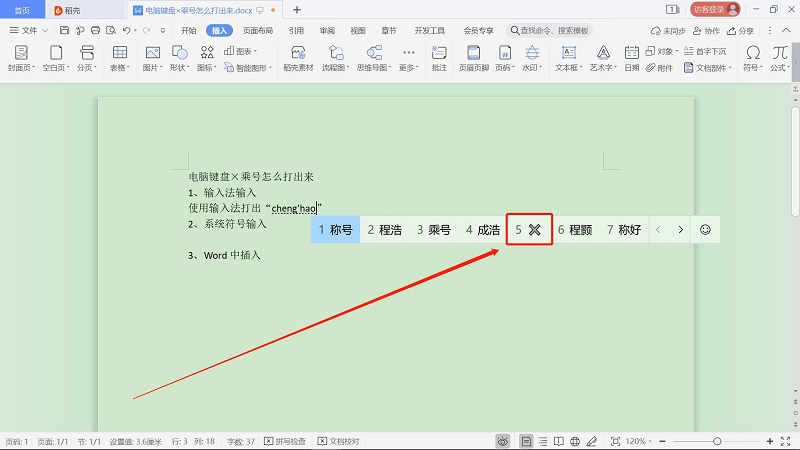Viewport: 800px width, 450px height.
Task: Open the 开始 ribbon tab
Action: 188,31
